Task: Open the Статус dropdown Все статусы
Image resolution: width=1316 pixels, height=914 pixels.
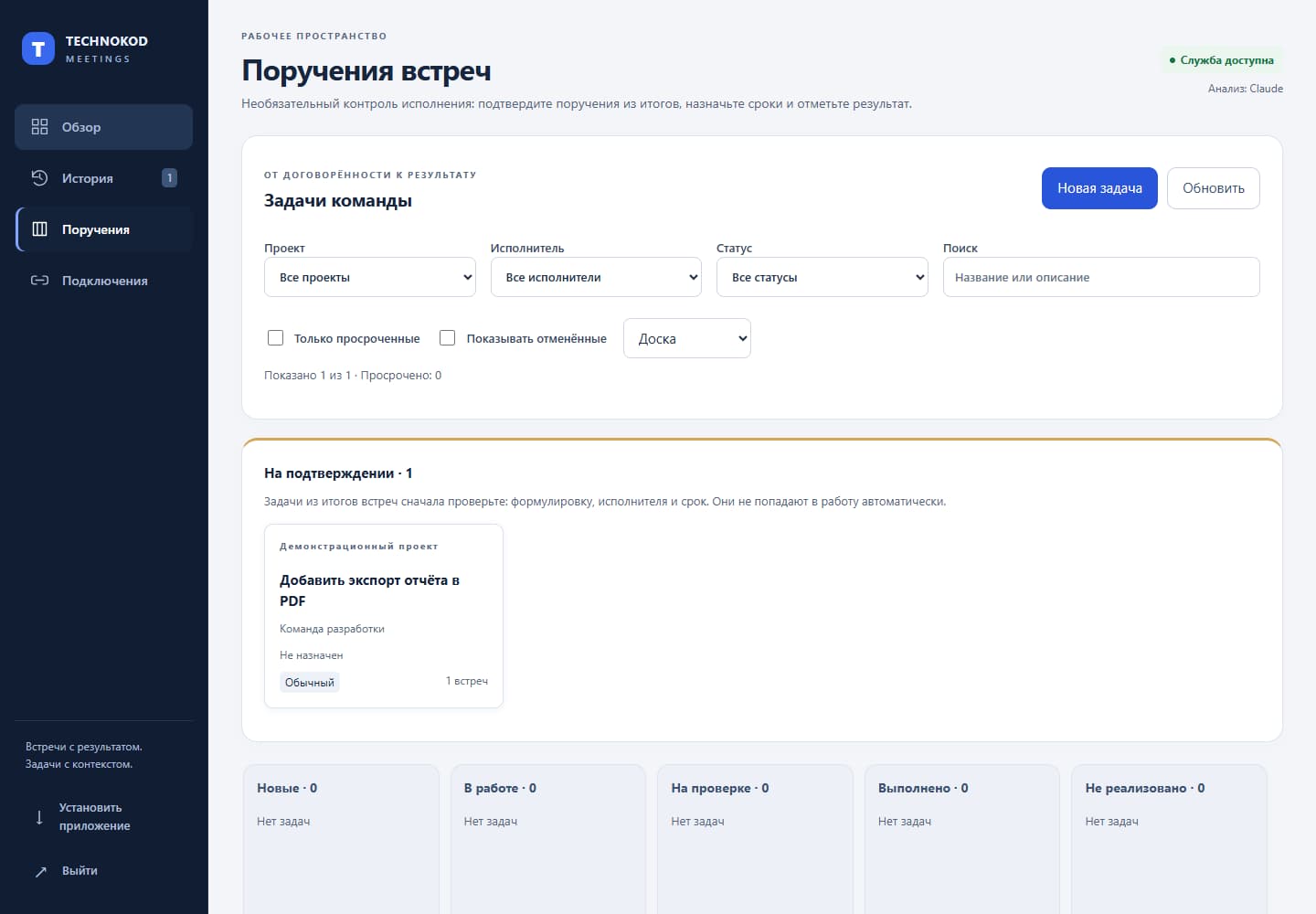Action: (x=822, y=277)
